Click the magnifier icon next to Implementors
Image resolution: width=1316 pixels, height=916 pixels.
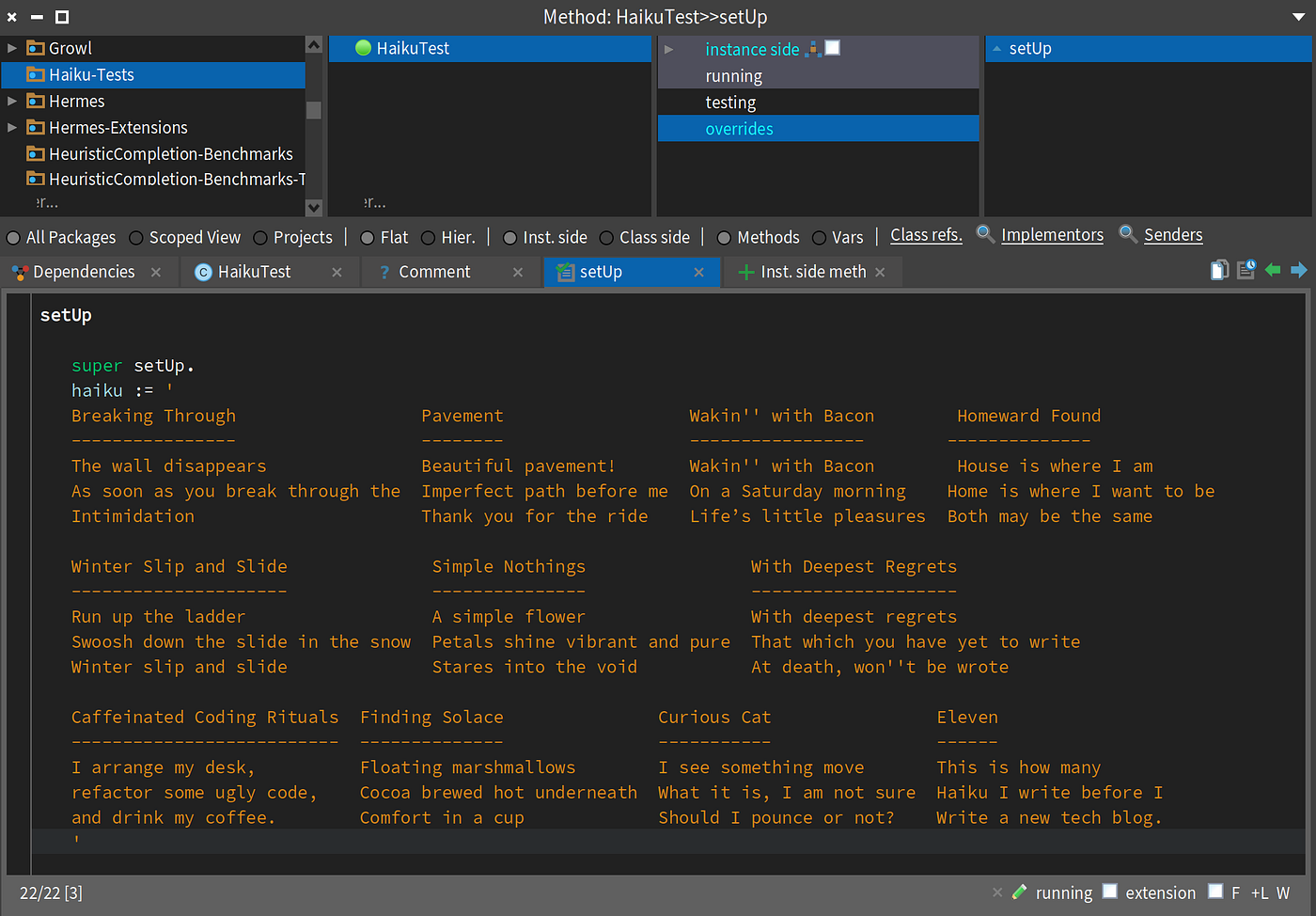[x=985, y=233]
